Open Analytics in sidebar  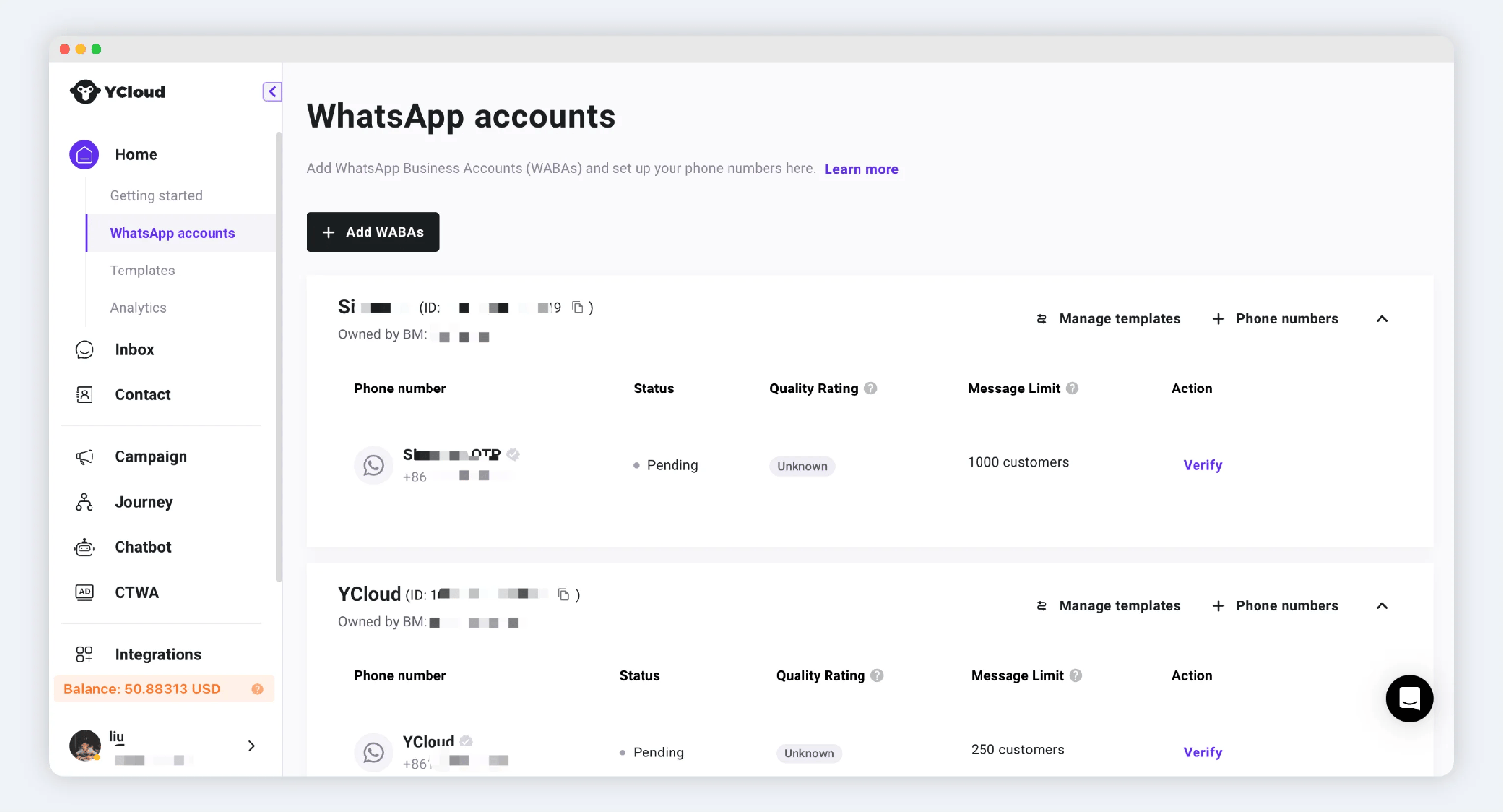click(x=138, y=307)
